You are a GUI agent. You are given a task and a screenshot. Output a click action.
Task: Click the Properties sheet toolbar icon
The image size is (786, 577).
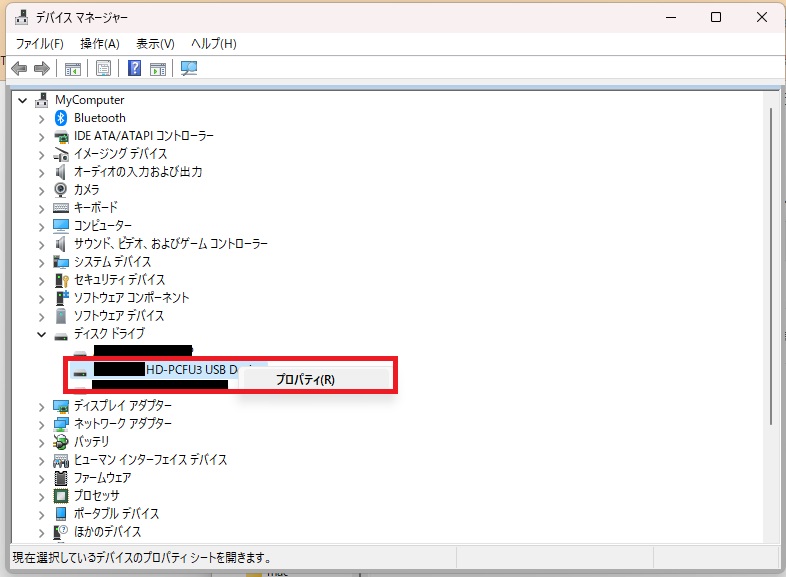pos(103,69)
